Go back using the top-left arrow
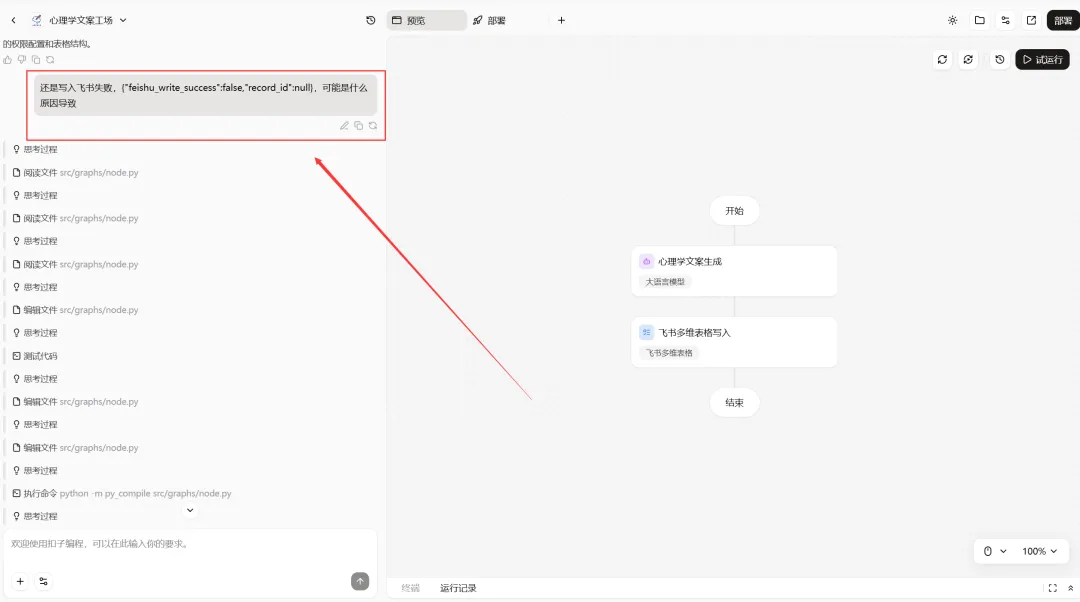 [x=13, y=21]
